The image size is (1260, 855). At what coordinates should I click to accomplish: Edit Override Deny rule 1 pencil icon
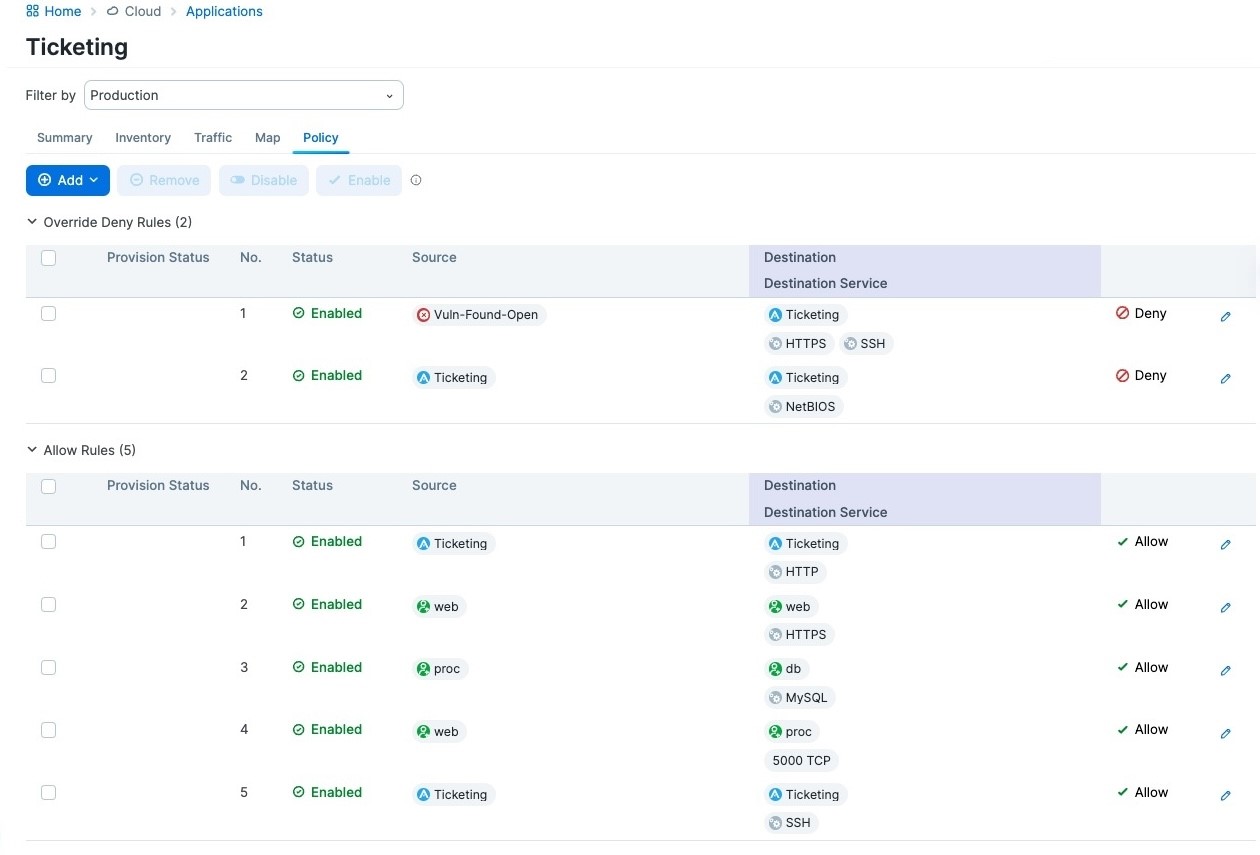(1225, 317)
